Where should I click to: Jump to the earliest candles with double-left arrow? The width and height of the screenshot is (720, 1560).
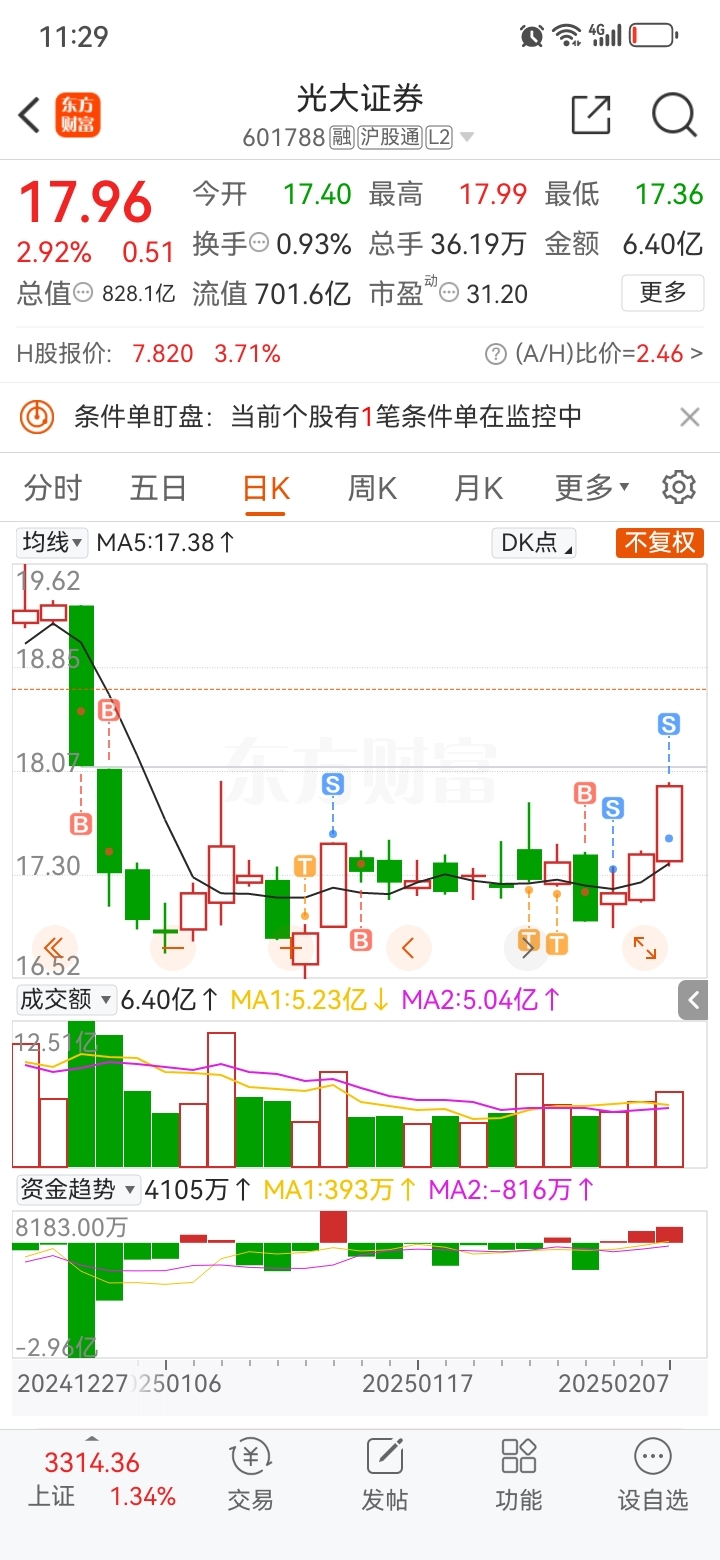tap(54, 946)
